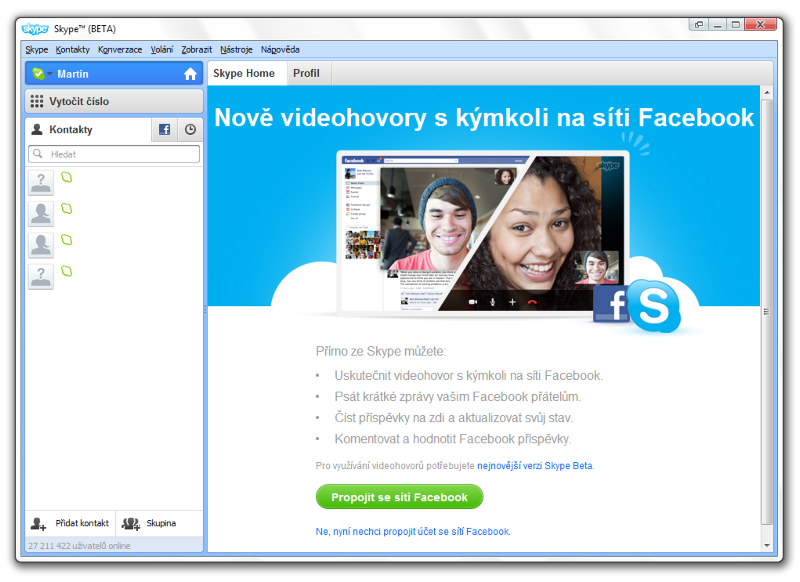Click the Facebook video call promo image

coord(483,233)
